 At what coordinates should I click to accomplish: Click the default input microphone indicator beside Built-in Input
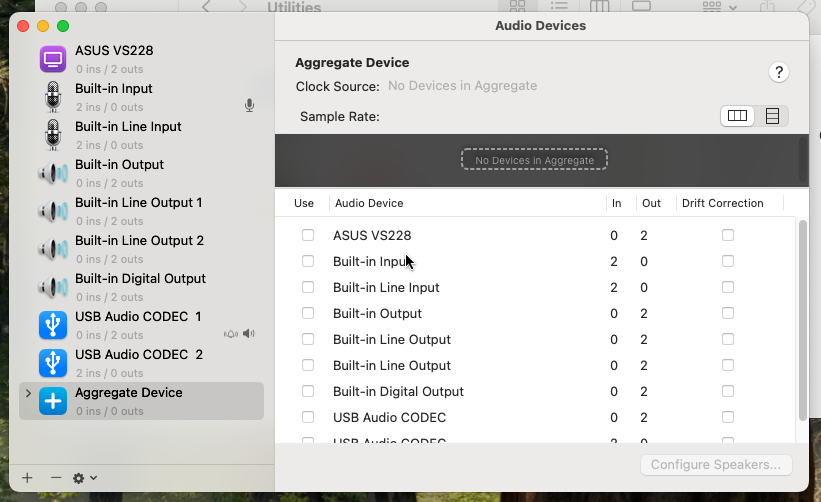249,106
